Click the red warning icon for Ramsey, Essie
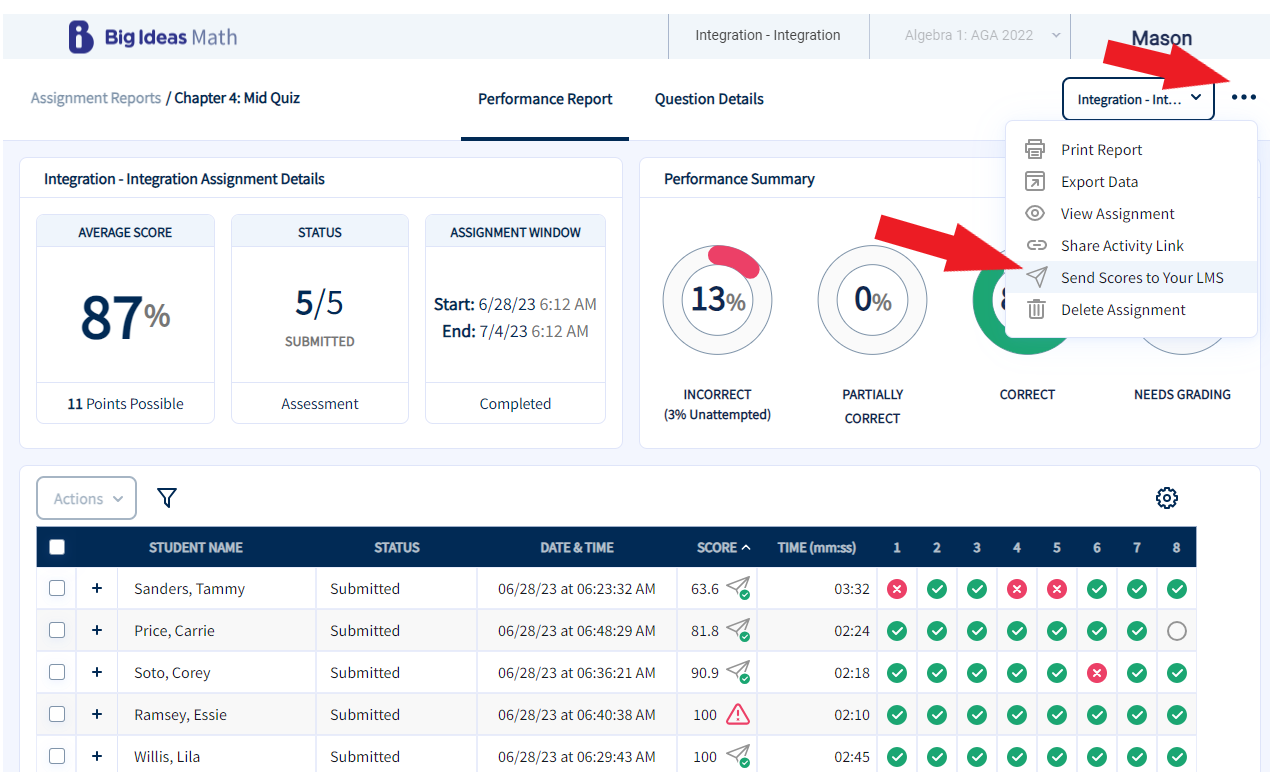The width and height of the screenshot is (1270, 772). click(737, 714)
